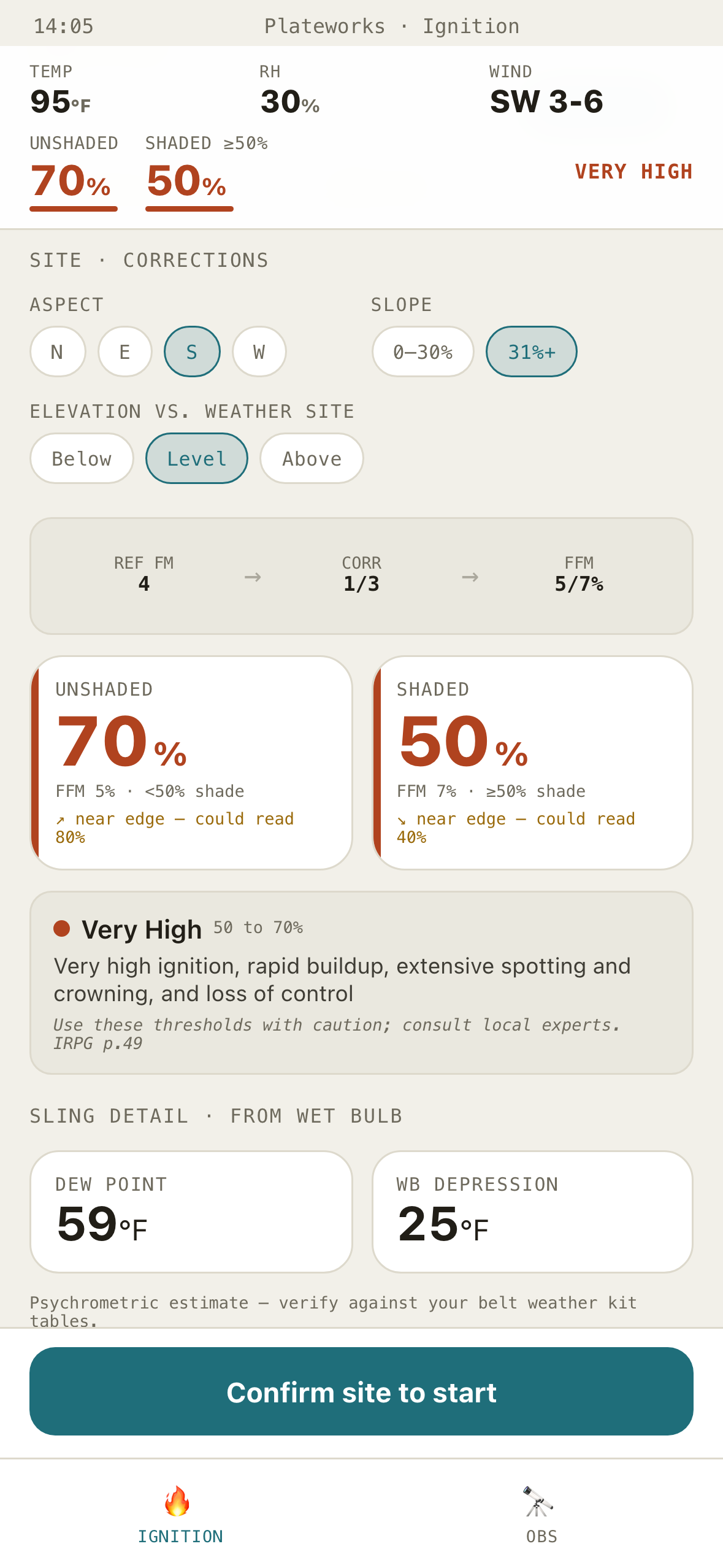The image size is (723, 1568).
Task: Open the Shaded 50% probability card
Action: point(532,763)
